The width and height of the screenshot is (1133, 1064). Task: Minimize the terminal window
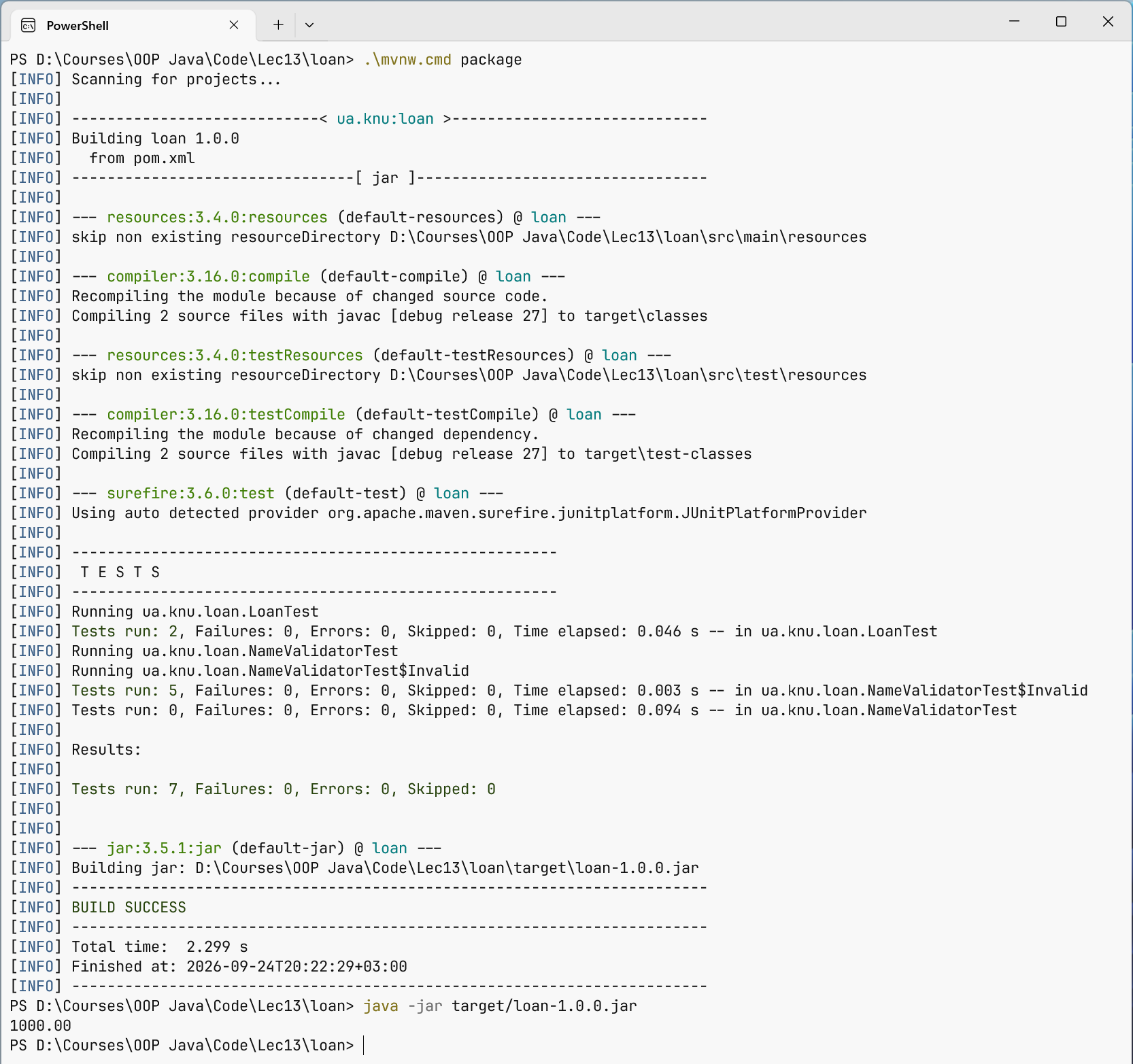1014,21
